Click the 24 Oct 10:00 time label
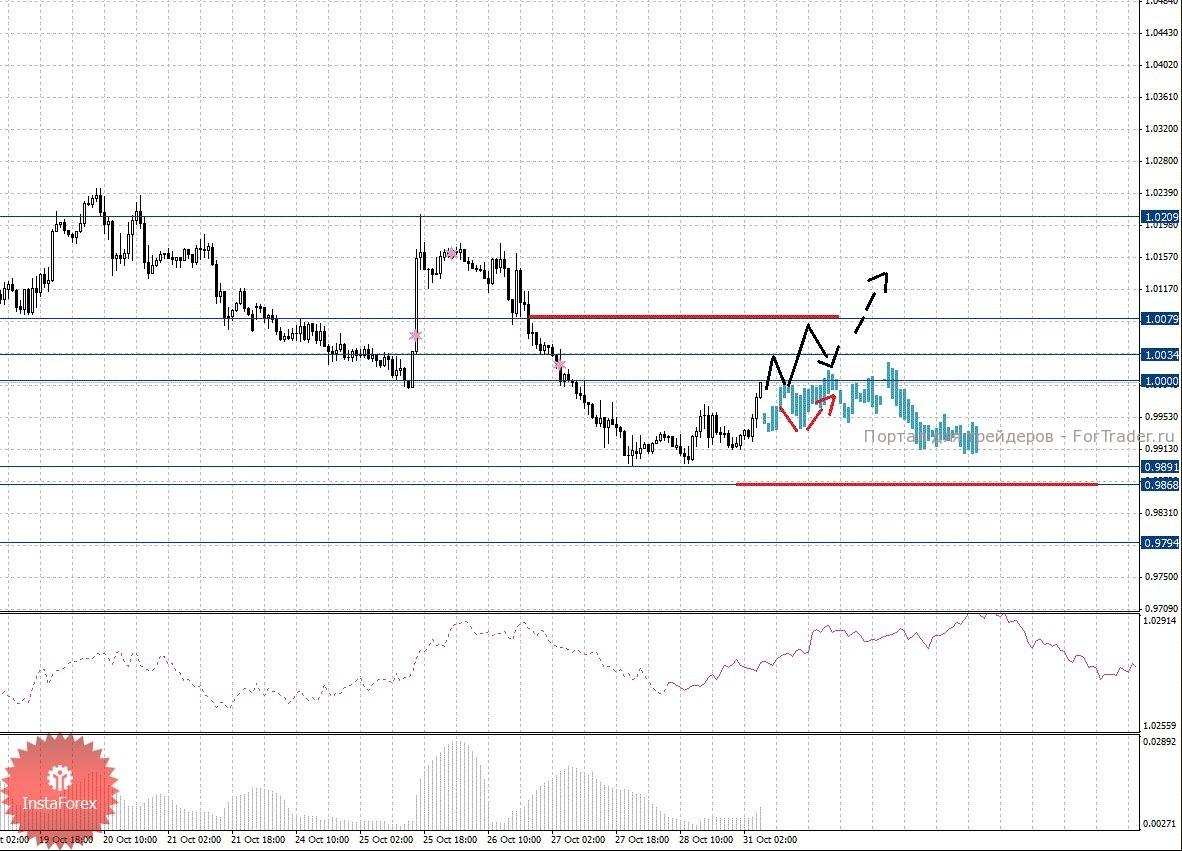This screenshot has width=1182, height=851. [x=322, y=840]
